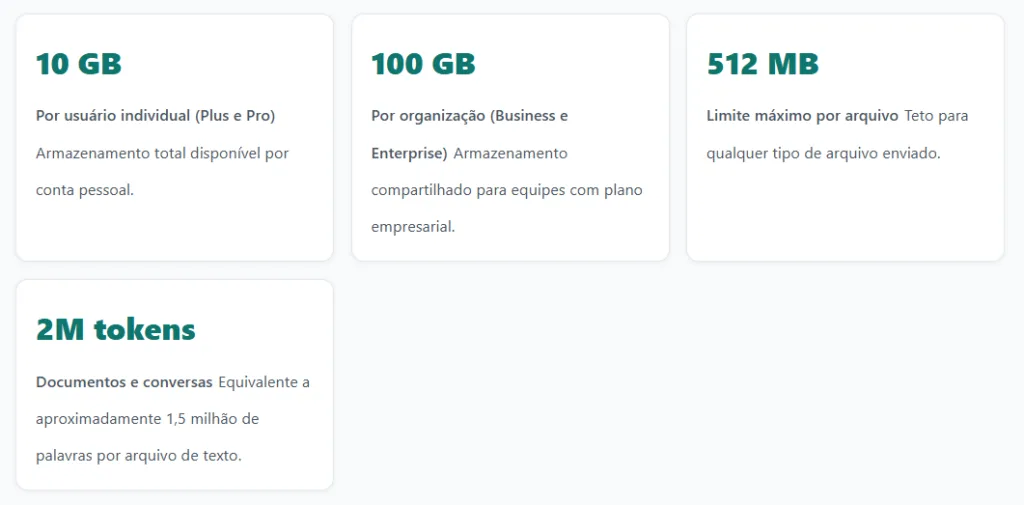Click the "palavras por arquivo de texto" line
This screenshot has width=1024, height=505.
point(138,456)
